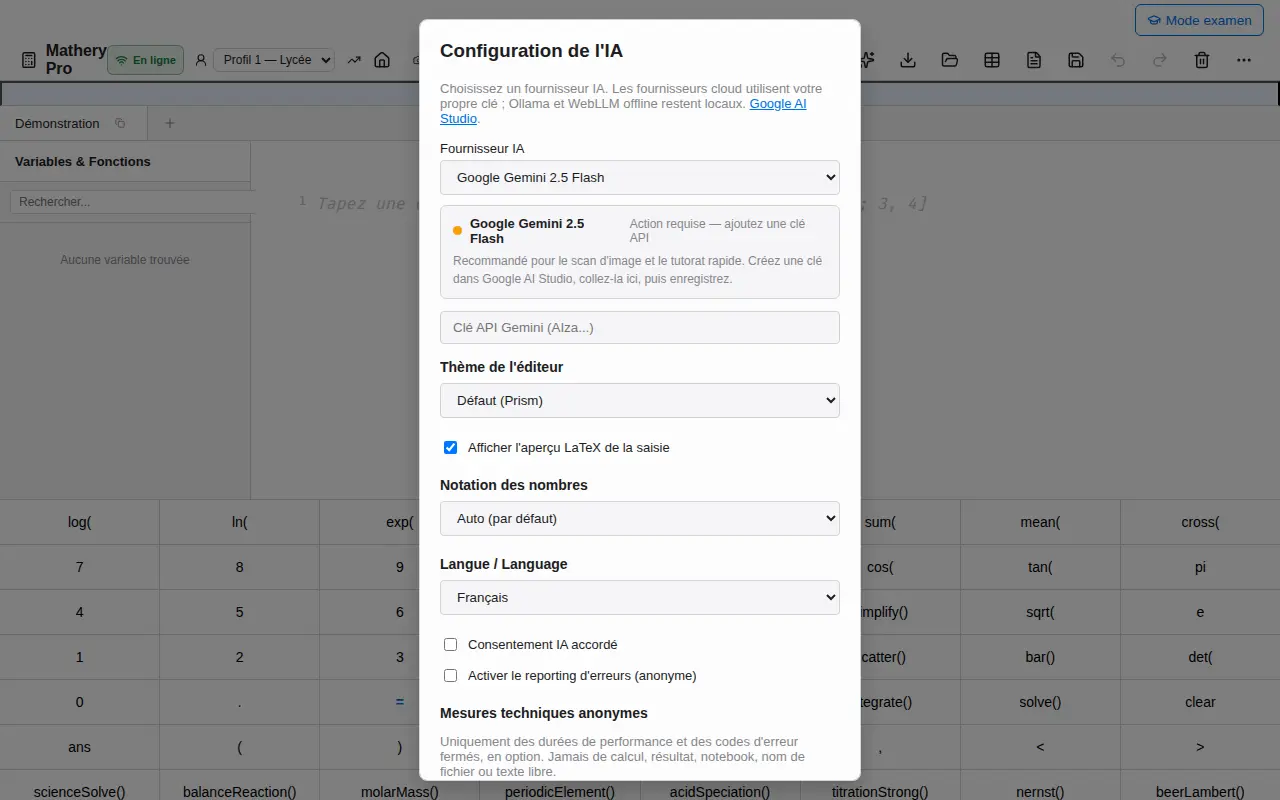
Task: Save using the floppy disk icon
Action: pyautogui.click(x=1076, y=60)
